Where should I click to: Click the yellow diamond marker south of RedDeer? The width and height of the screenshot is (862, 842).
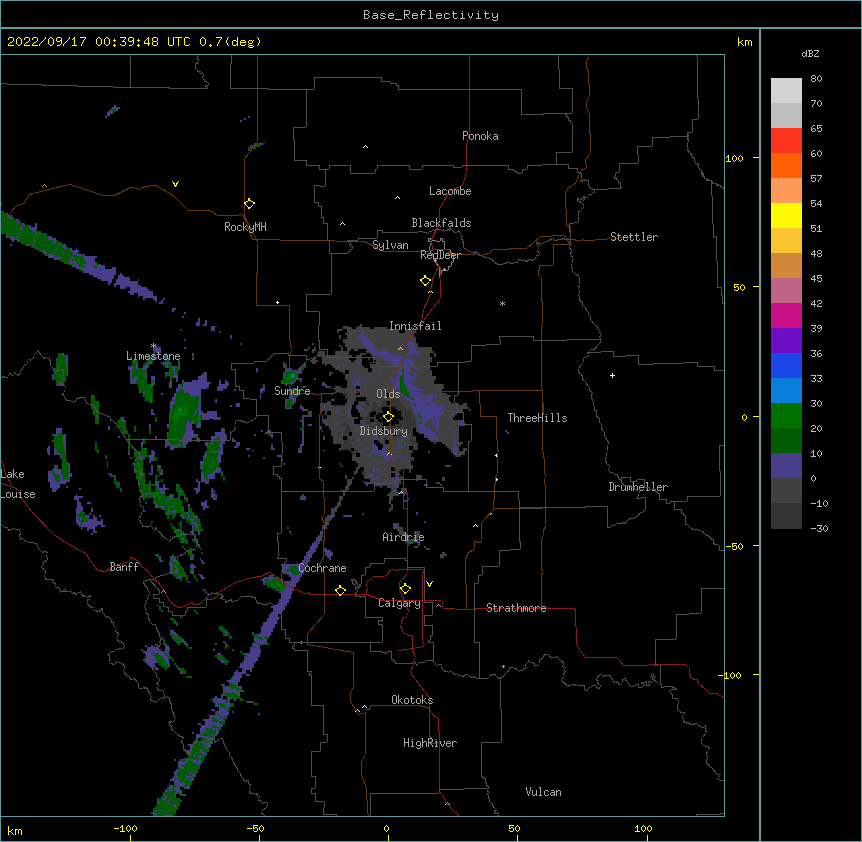click(x=426, y=281)
